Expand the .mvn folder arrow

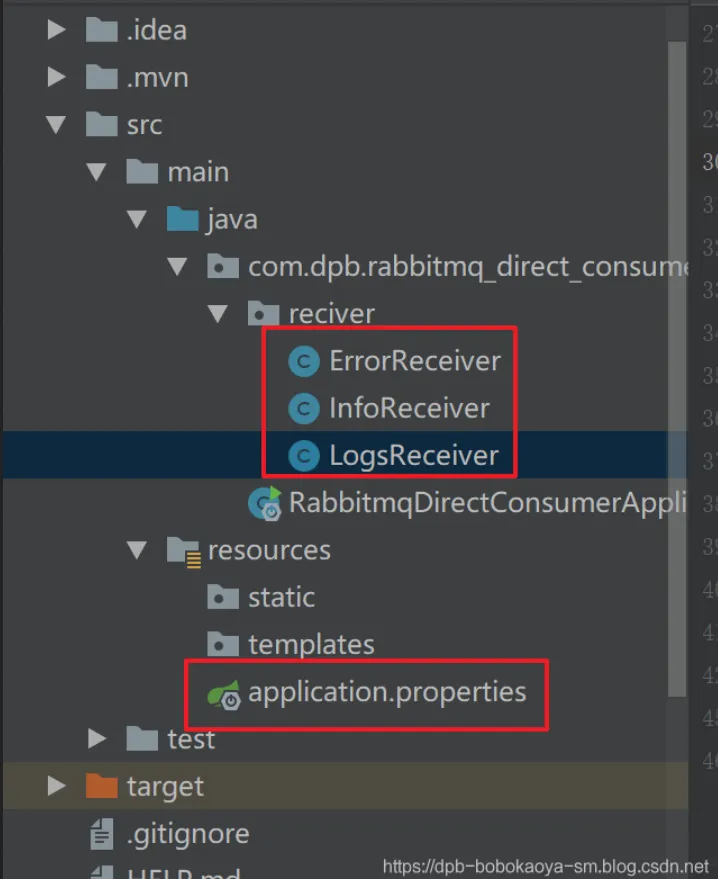click(56, 77)
